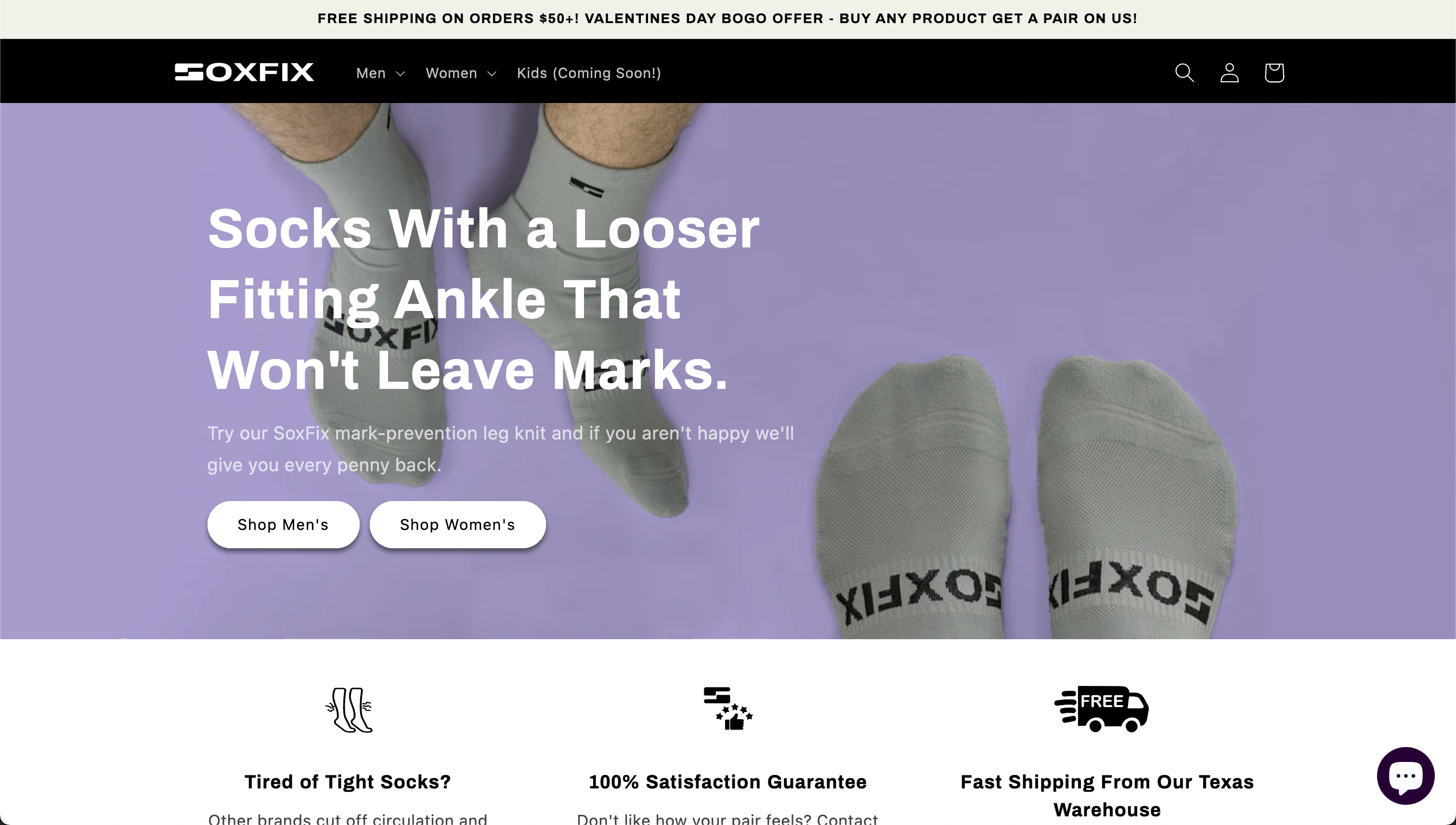Open the Shopify chat bubble

(x=1405, y=775)
